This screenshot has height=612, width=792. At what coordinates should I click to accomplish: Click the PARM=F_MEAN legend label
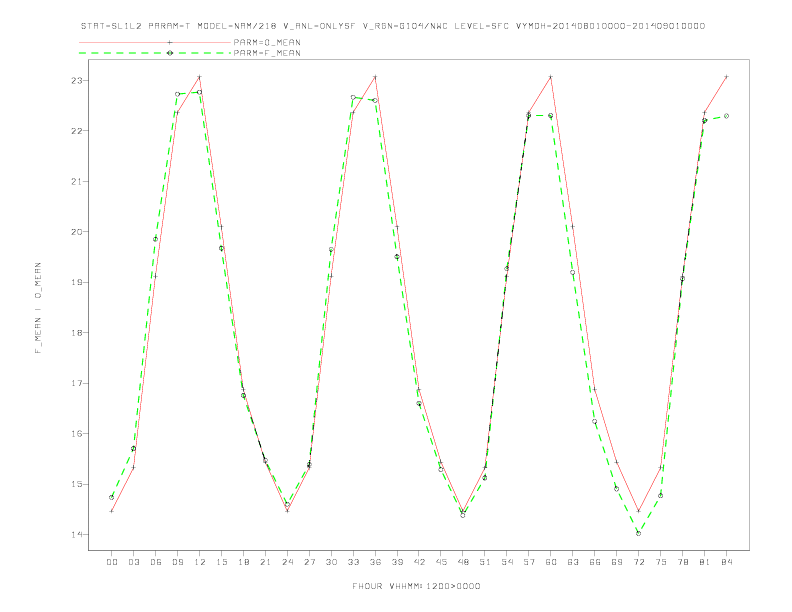click(267, 53)
